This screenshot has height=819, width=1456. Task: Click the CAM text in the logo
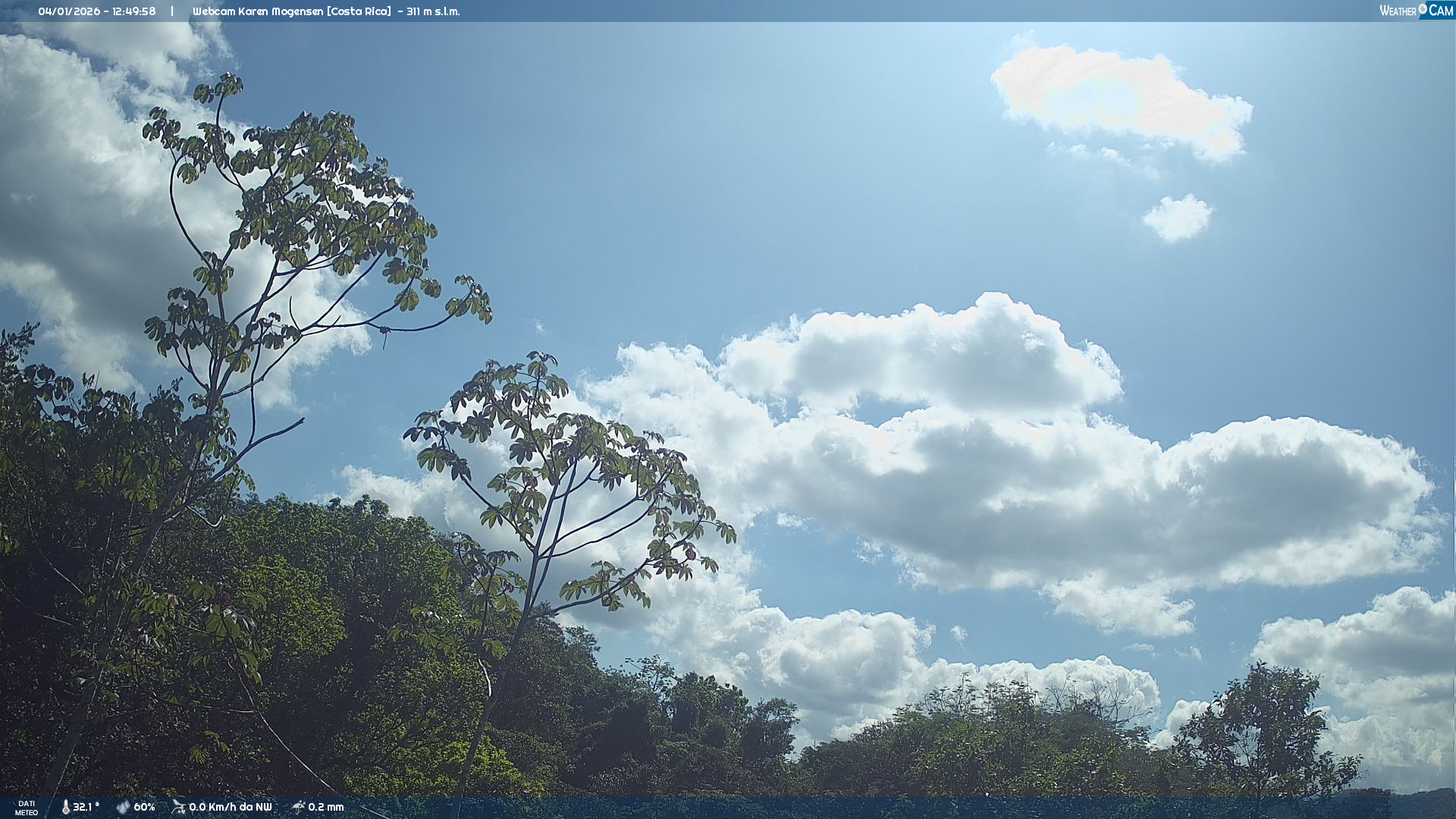tap(1441, 11)
